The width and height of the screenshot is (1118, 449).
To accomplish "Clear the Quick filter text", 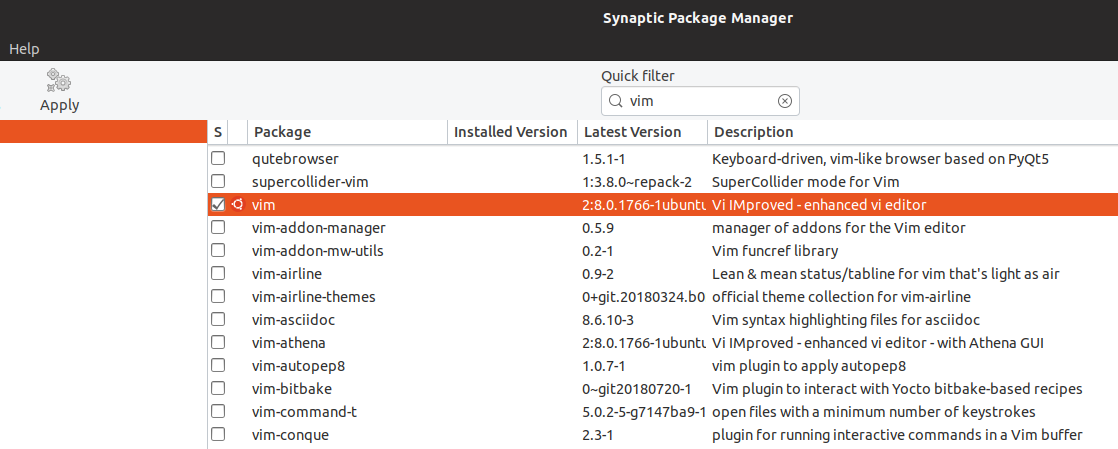I will (784, 101).
